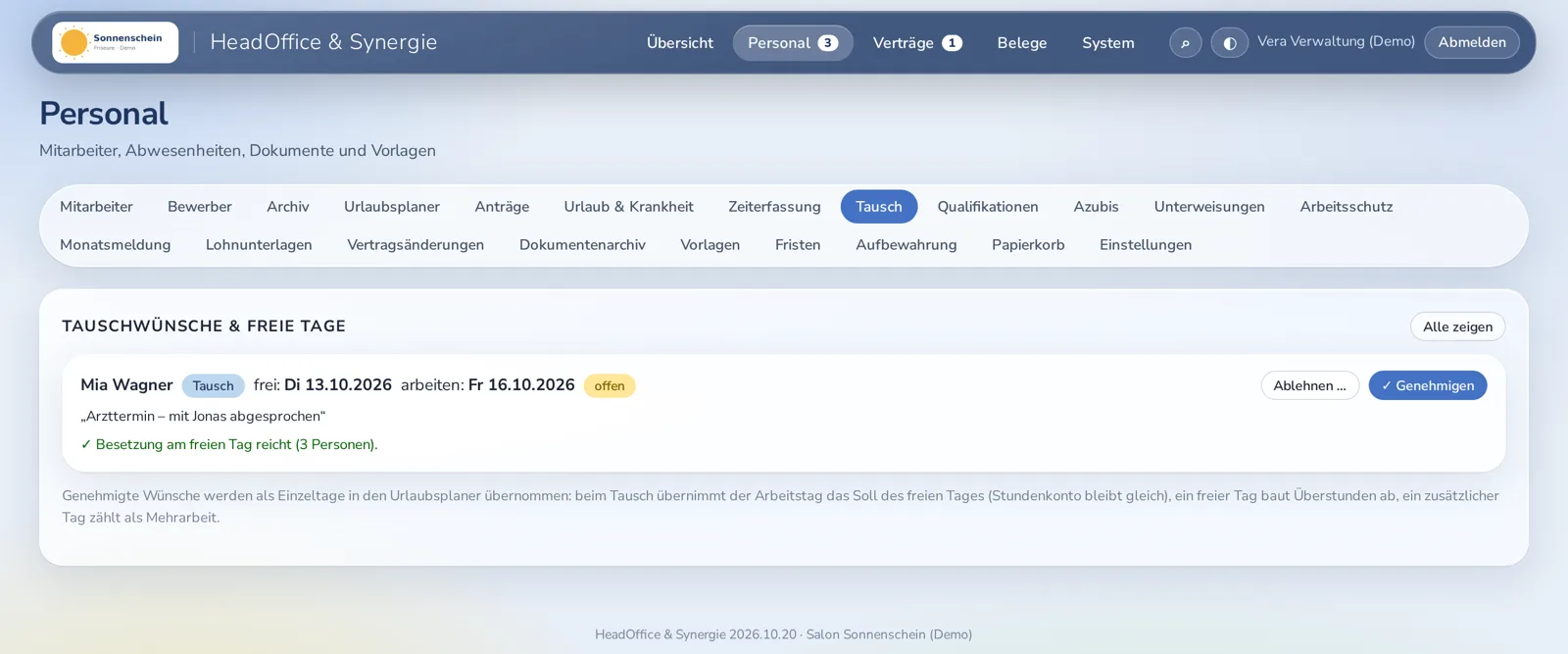The width and height of the screenshot is (1568, 654).
Task: Click the Tauschwünsche & Freie Tage heading
Action: click(204, 326)
